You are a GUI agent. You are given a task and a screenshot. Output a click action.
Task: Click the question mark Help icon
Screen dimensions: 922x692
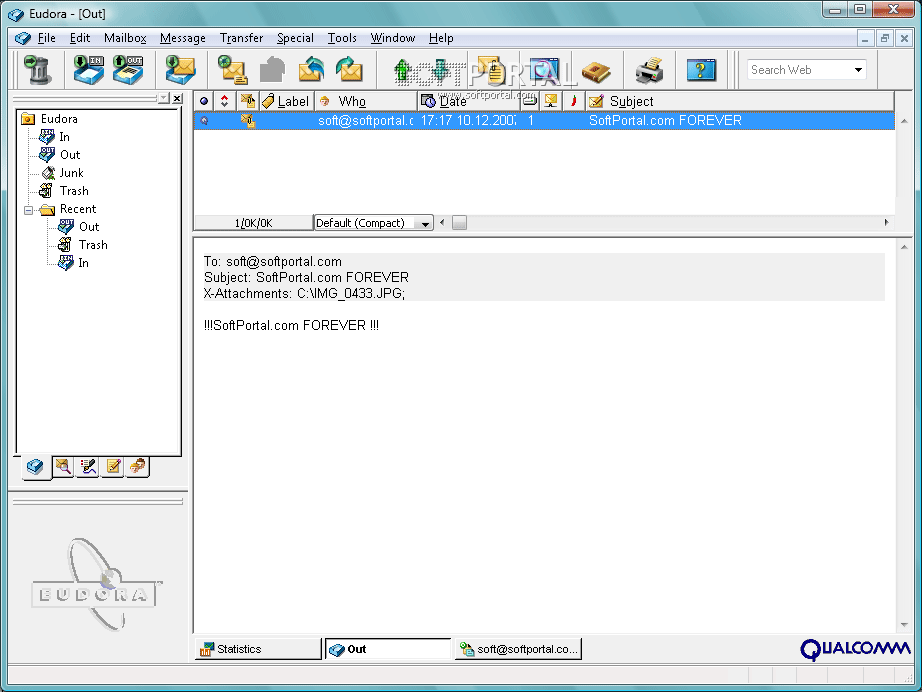[701, 70]
